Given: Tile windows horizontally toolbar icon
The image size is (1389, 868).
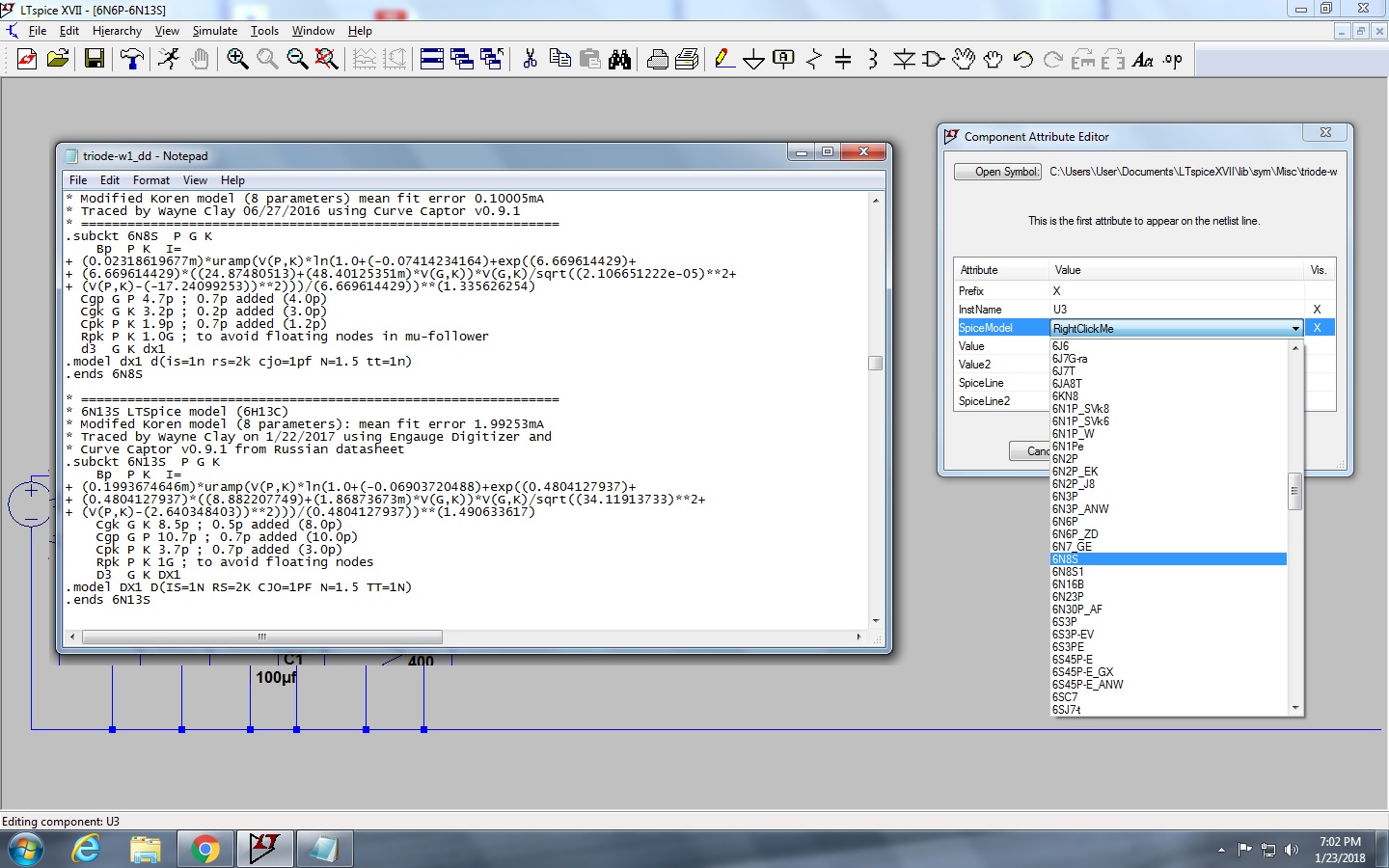Looking at the screenshot, I should coord(432,60).
